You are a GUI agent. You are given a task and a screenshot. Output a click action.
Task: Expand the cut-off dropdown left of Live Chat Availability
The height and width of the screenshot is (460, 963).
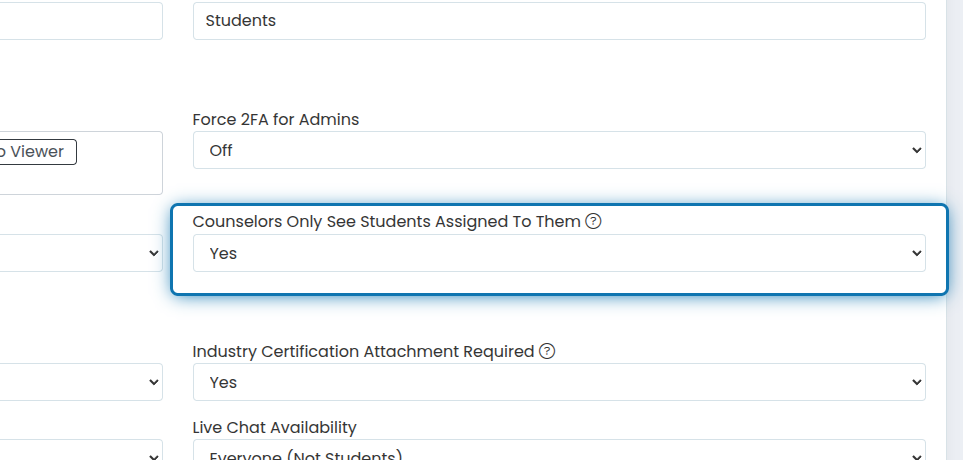click(81, 450)
